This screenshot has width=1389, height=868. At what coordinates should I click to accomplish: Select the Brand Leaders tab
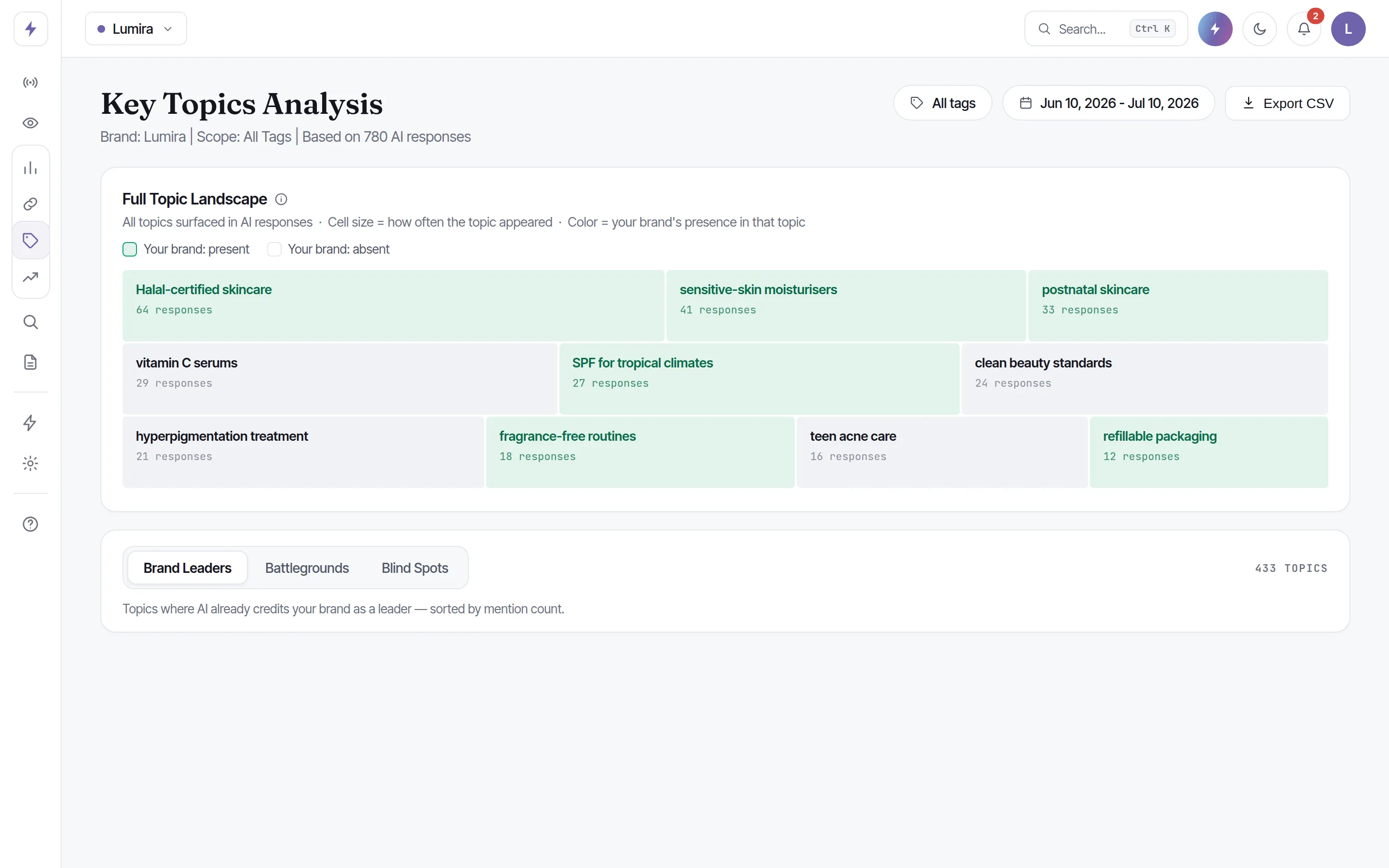(x=187, y=568)
